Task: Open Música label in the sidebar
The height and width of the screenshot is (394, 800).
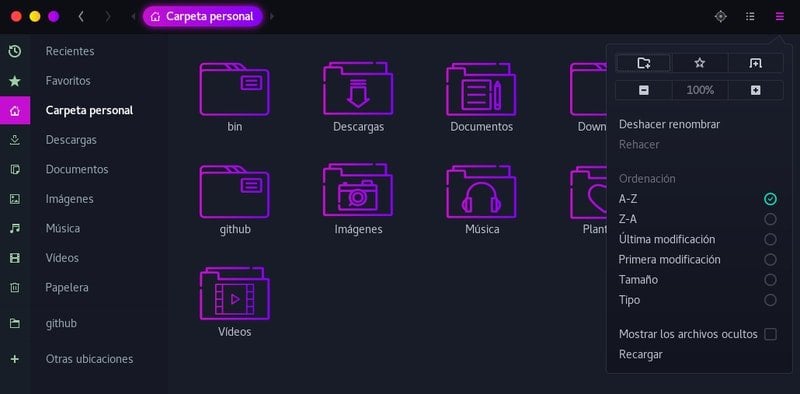Action: 63,228
